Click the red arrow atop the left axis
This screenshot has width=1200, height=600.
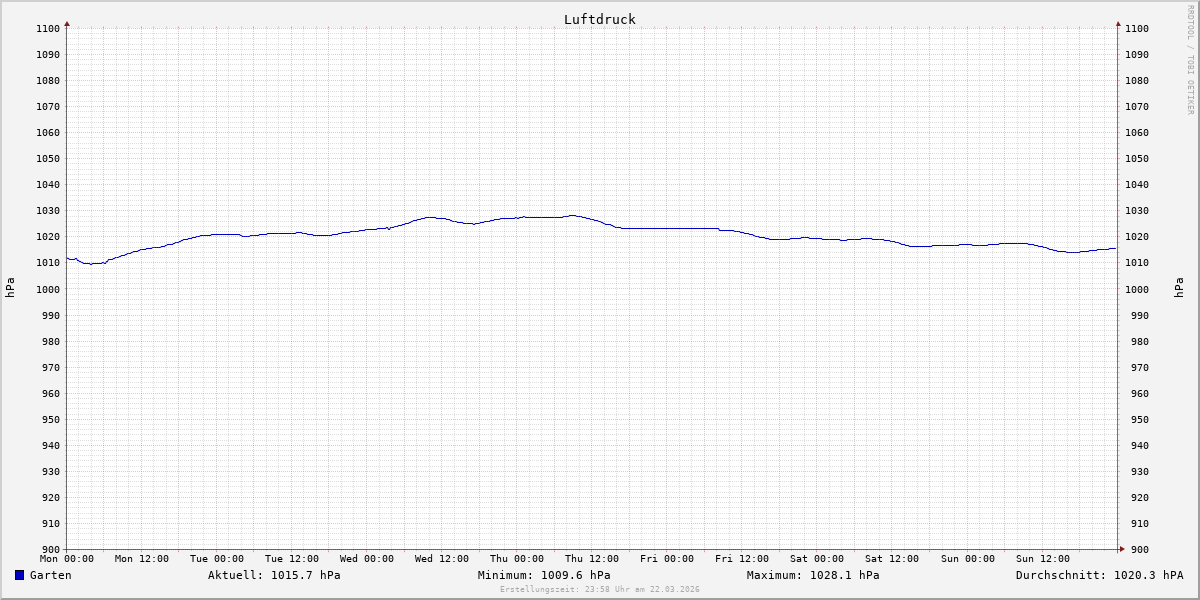67,23
